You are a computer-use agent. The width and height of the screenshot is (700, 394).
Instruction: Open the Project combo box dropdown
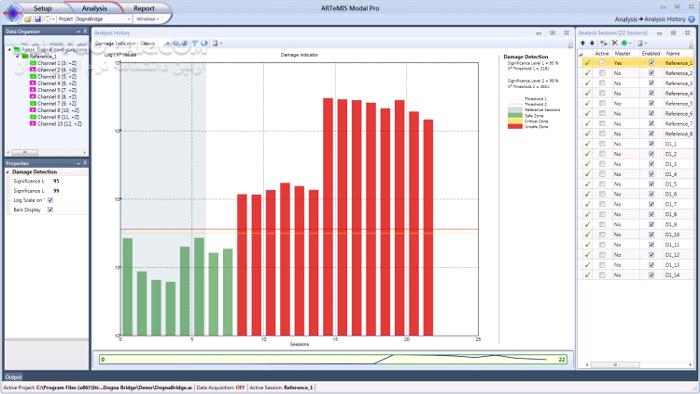[x=129, y=19]
